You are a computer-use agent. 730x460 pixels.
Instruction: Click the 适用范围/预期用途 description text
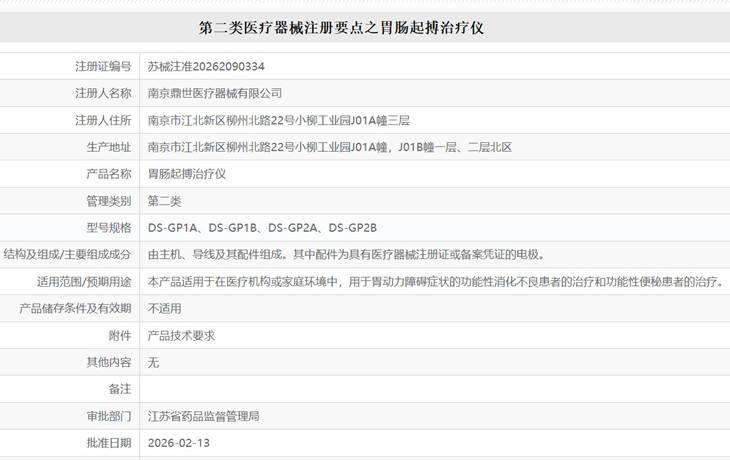(436, 281)
